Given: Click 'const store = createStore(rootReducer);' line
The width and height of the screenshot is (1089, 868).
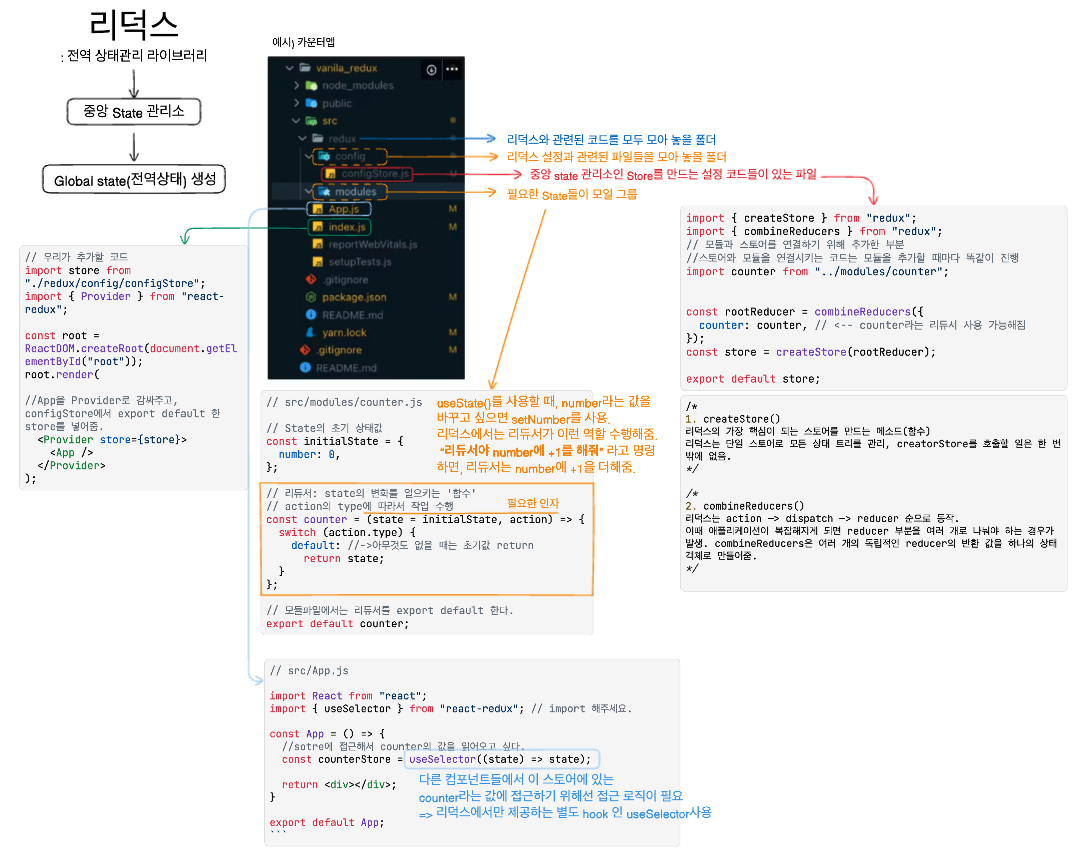Looking at the screenshot, I should (810, 353).
